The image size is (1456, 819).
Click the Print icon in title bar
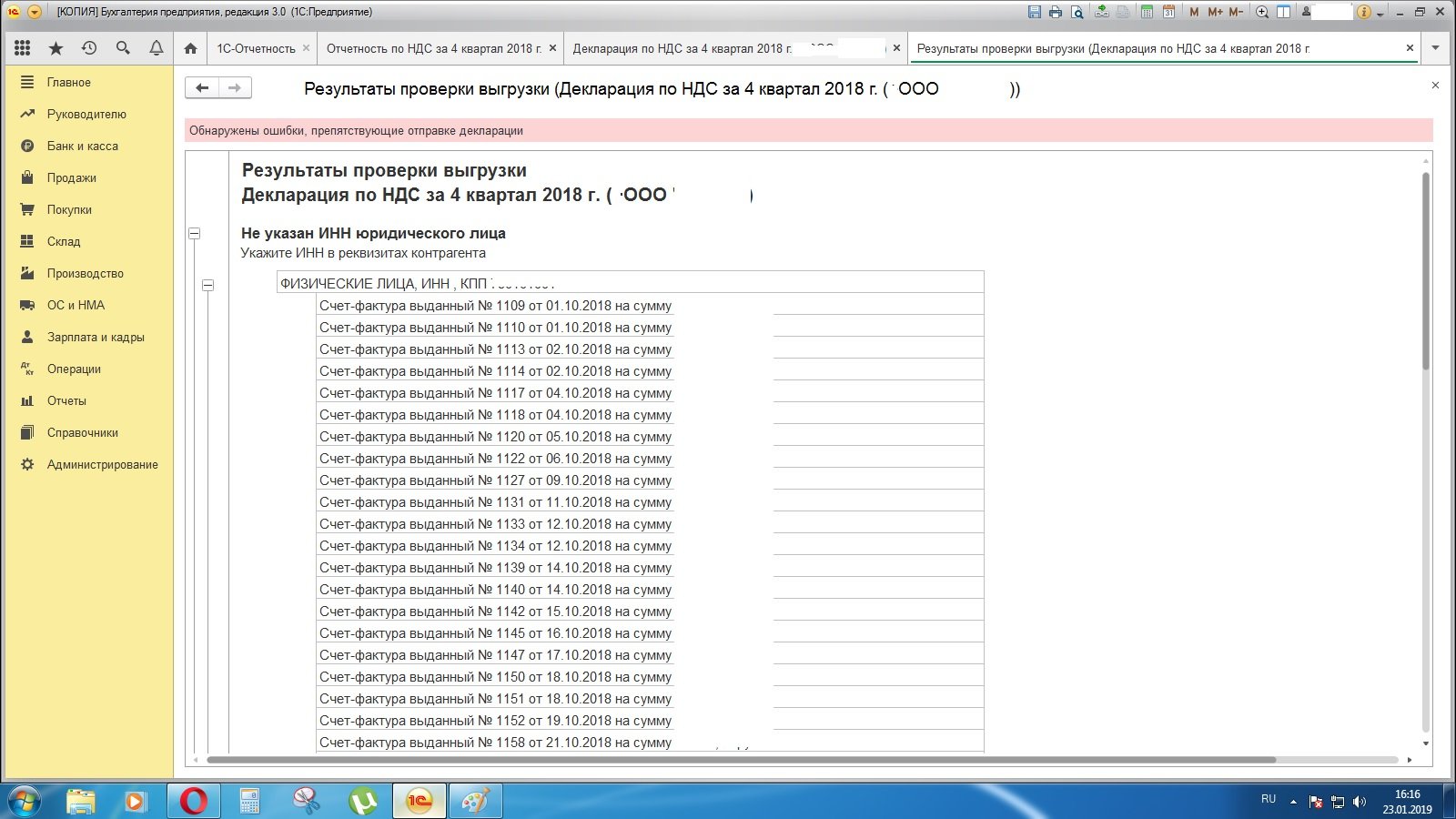1056,12
